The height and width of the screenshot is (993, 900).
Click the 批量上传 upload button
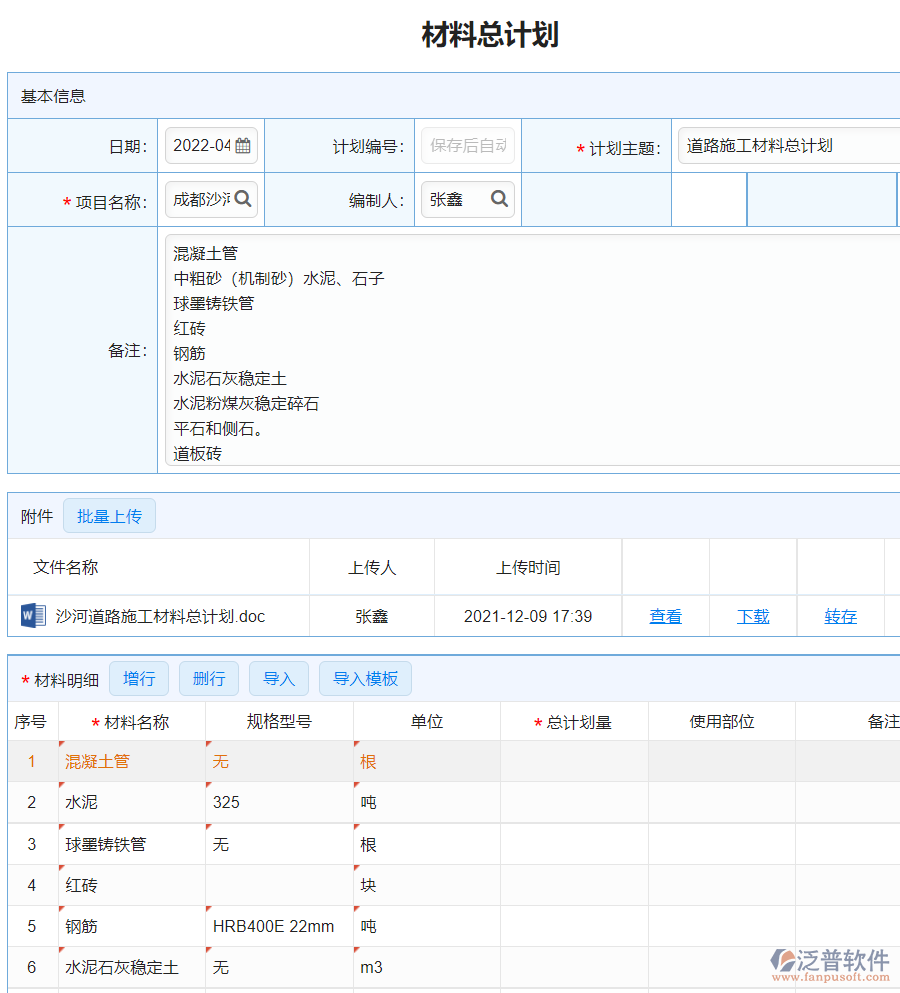tap(109, 516)
